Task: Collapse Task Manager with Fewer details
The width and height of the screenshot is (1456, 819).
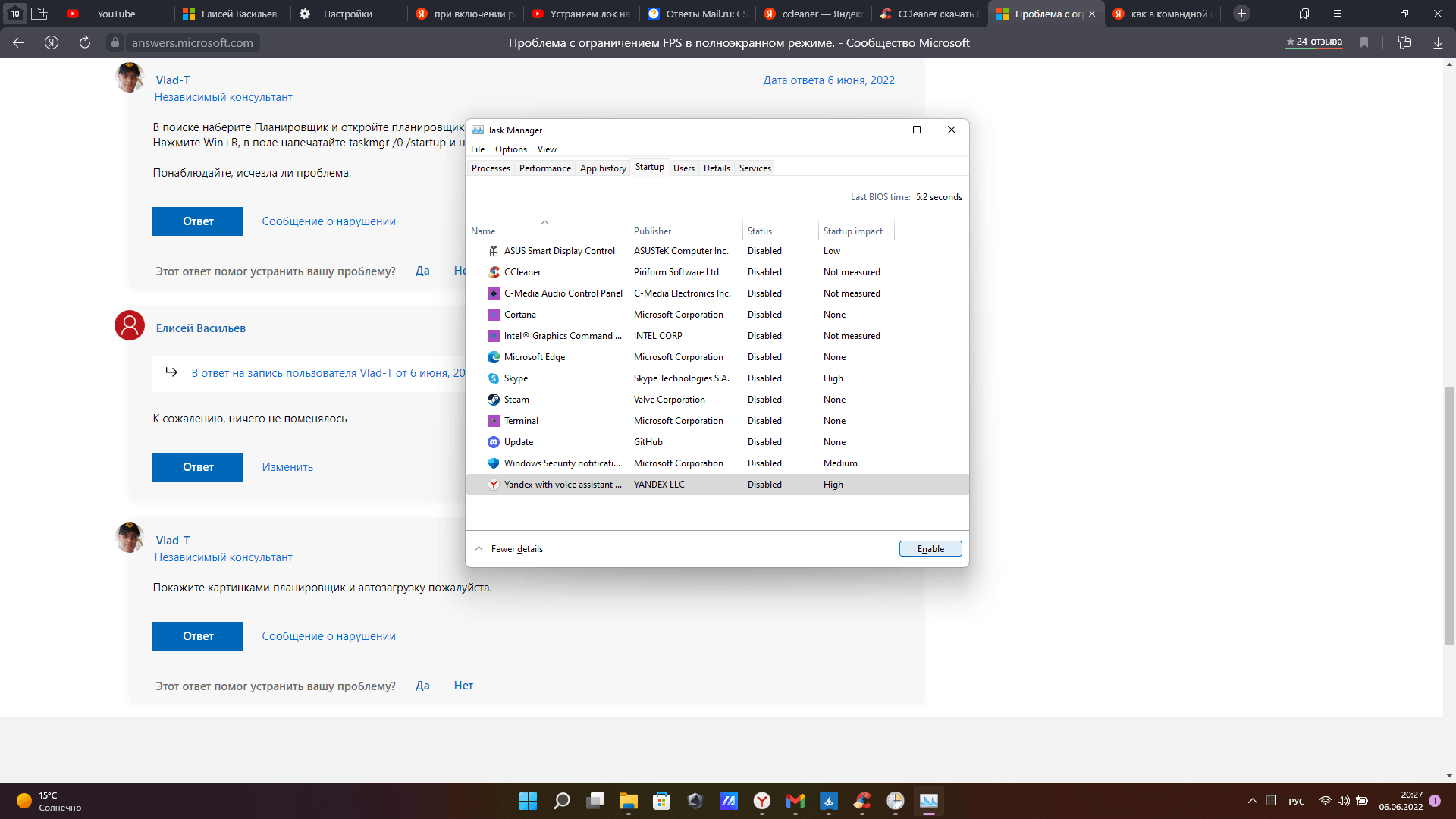Action: point(509,549)
